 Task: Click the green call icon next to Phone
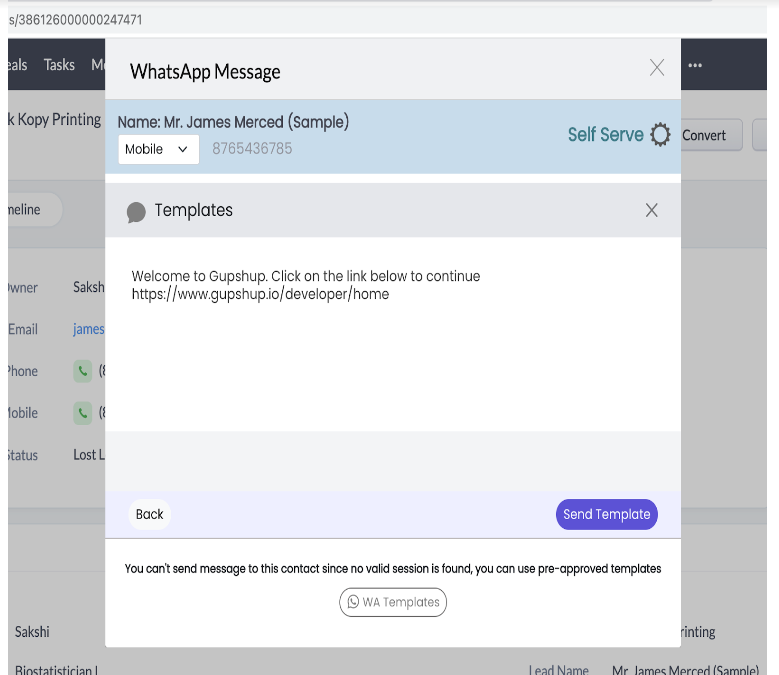[83, 371]
